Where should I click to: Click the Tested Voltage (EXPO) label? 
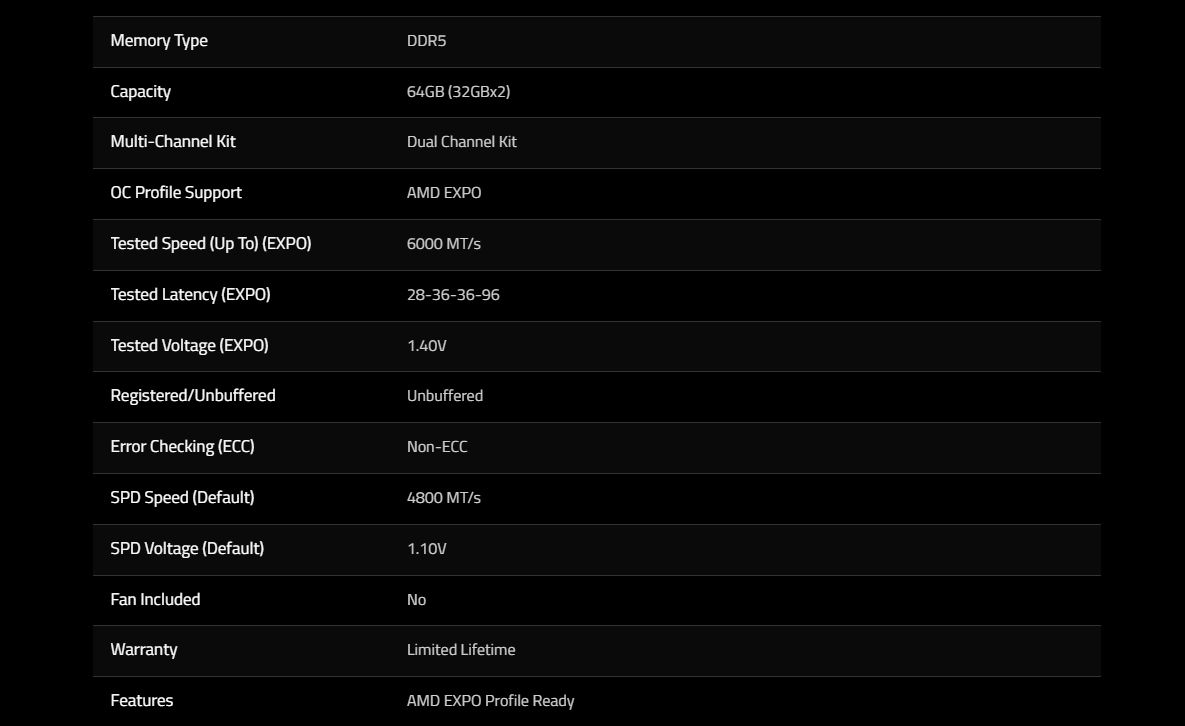[190, 345]
